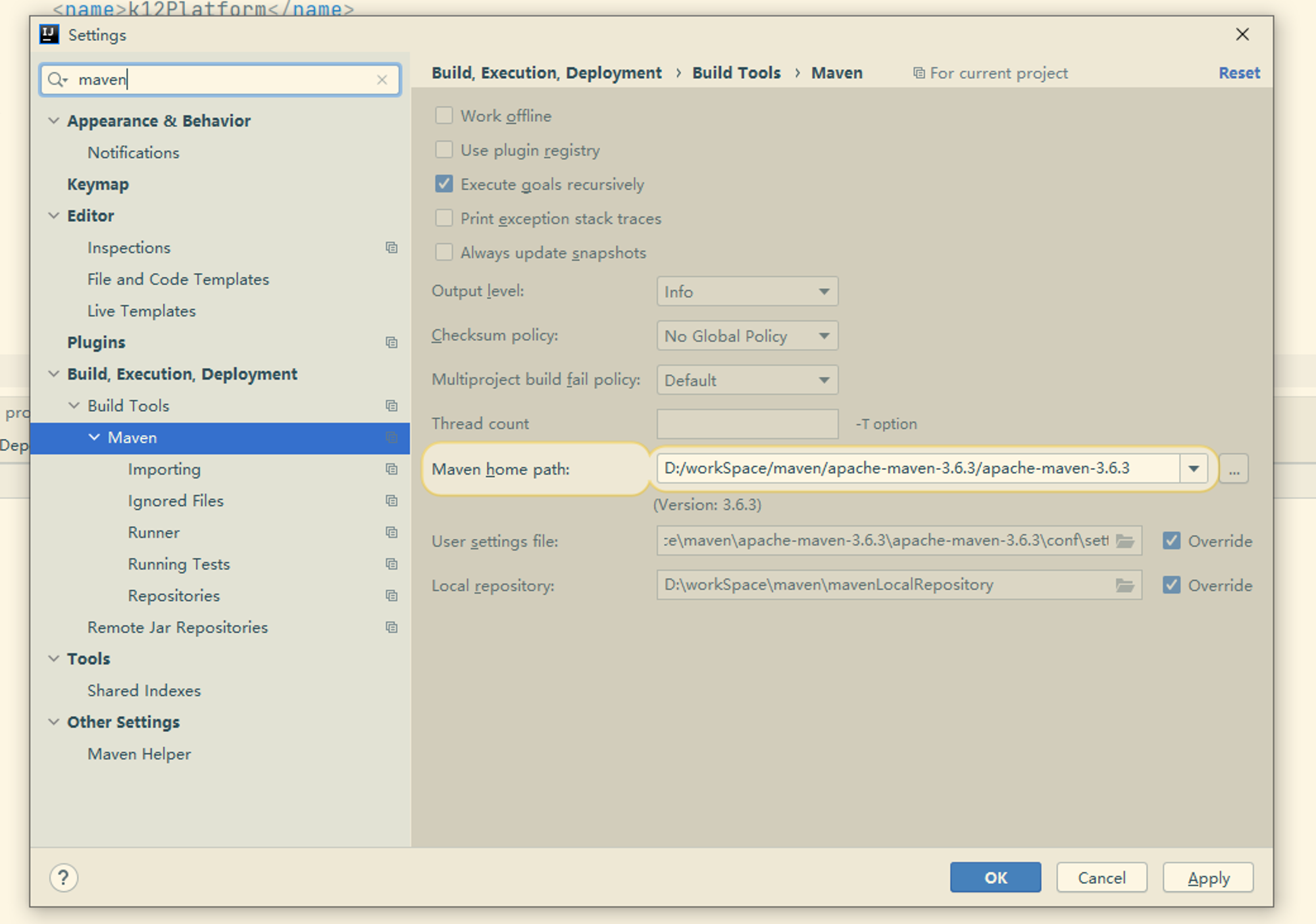Collapse the Maven tree node chevron
The width and height of the screenshot is (1316, 924).
pyautogui.click(x=95, y=437)
